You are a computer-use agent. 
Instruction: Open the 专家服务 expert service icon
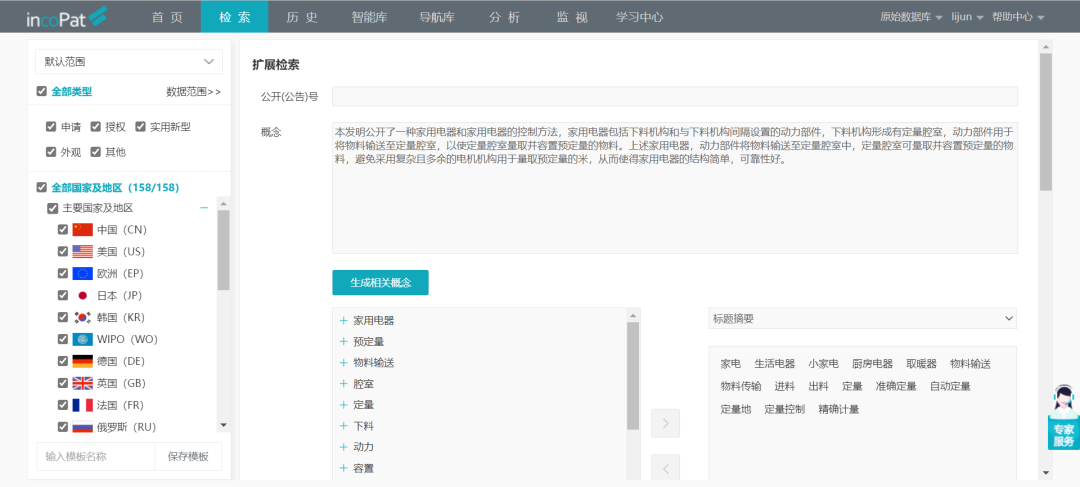pyautogui.click(x=1062, y=418)
